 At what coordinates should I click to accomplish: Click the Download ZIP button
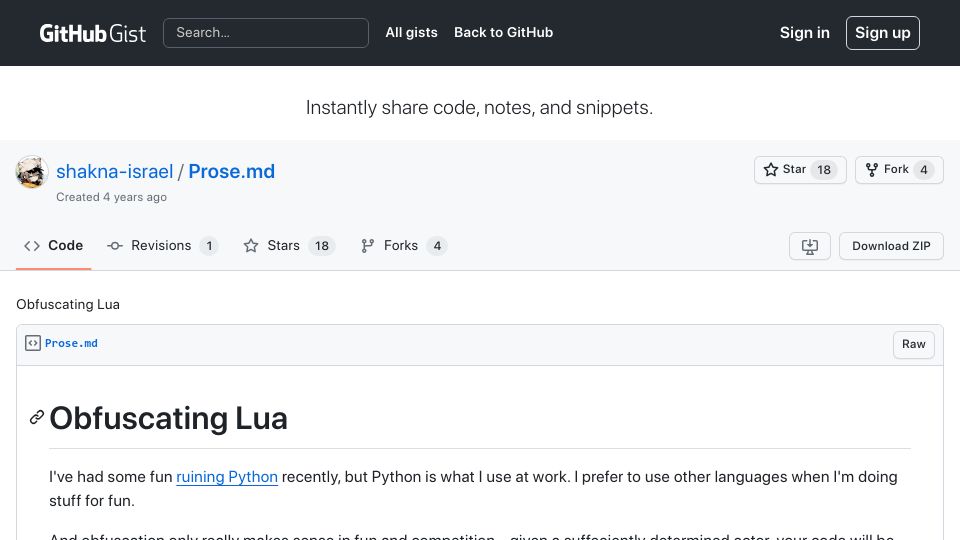[x=891, y=246]
